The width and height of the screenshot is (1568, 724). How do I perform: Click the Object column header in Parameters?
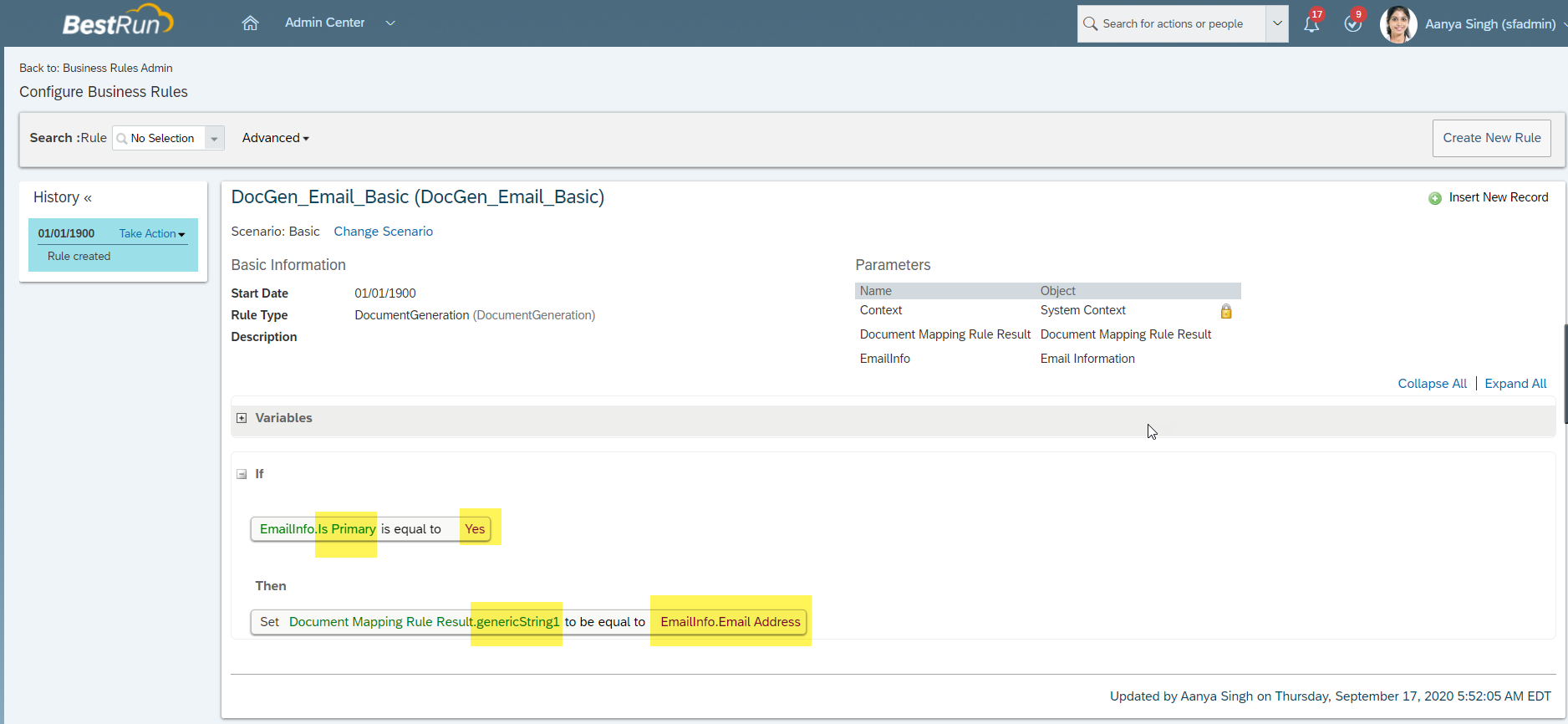coord(1057,291)
